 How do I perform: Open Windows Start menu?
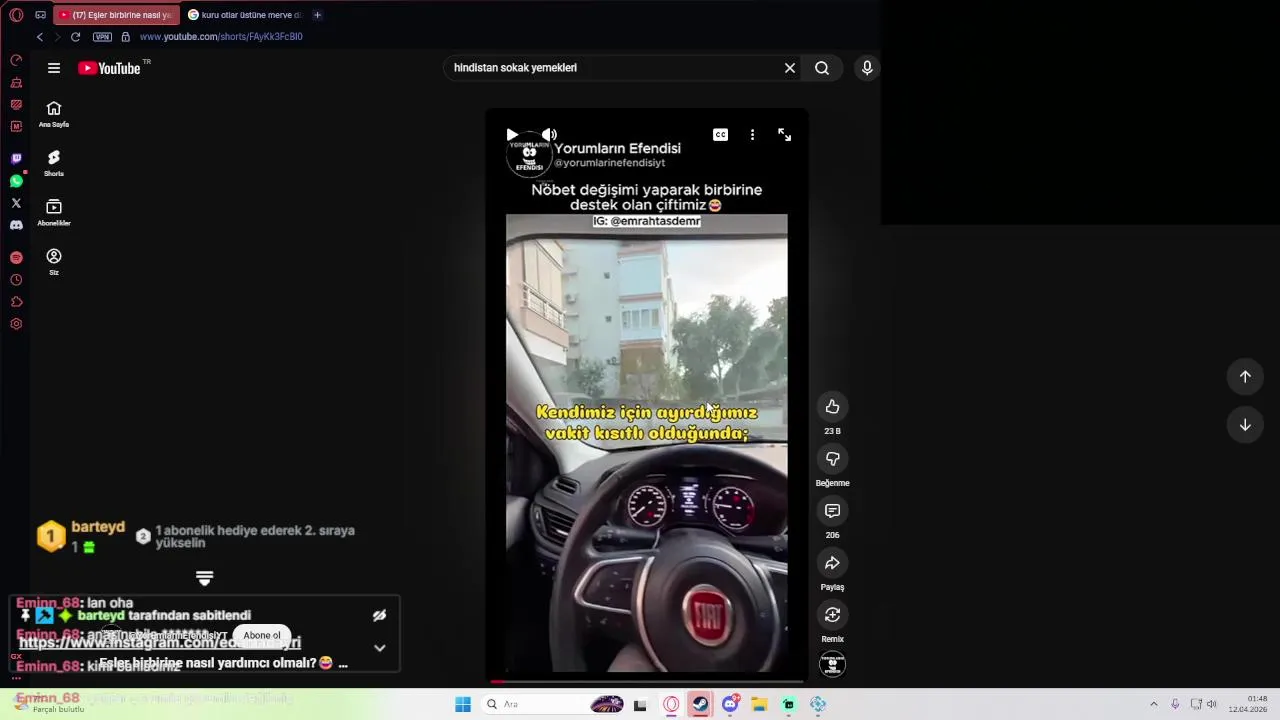tap(463, 704)
